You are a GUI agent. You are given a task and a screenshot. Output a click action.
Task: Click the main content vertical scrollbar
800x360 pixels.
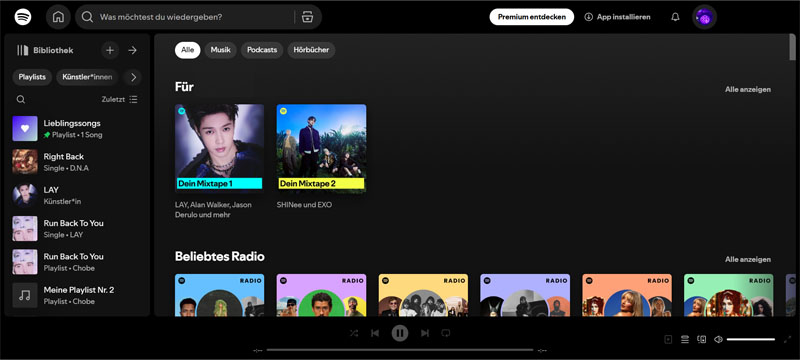click(x=792, y=47)
